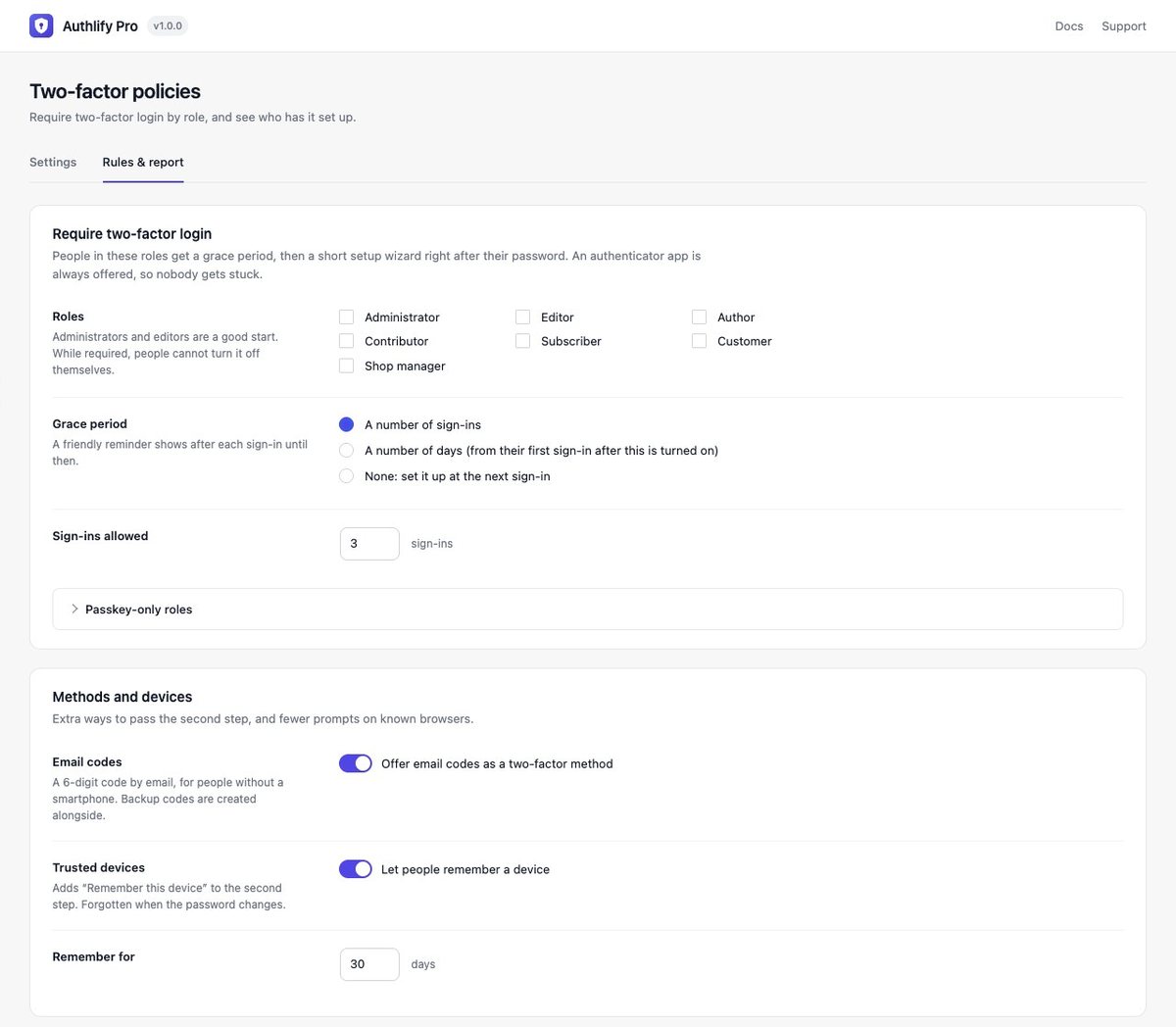
Task: Click the 'Sign-ins allowed' label
Action: [x=101, y=536]
